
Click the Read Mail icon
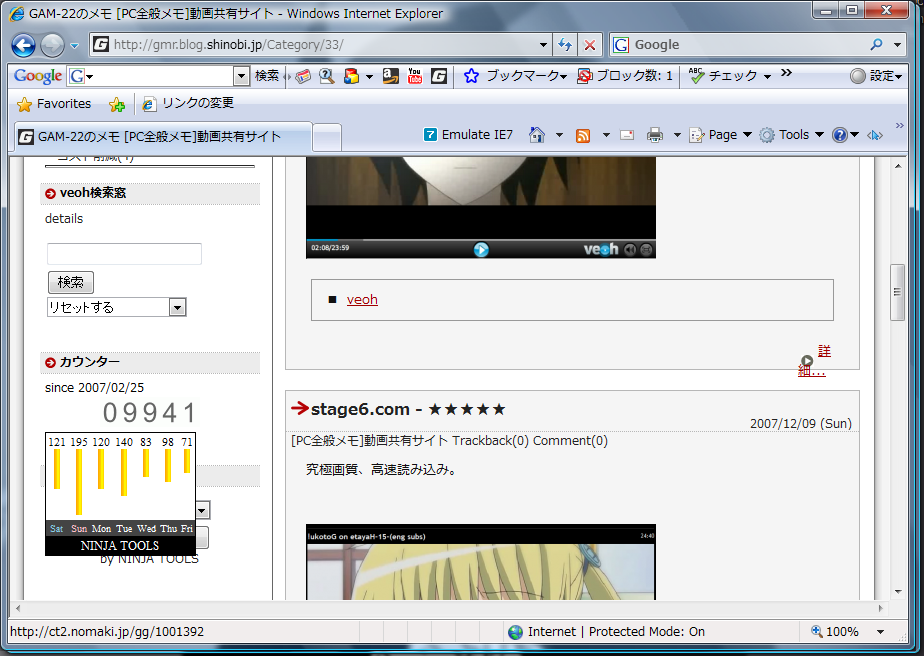pyautogui.click(x=627, y=135)
